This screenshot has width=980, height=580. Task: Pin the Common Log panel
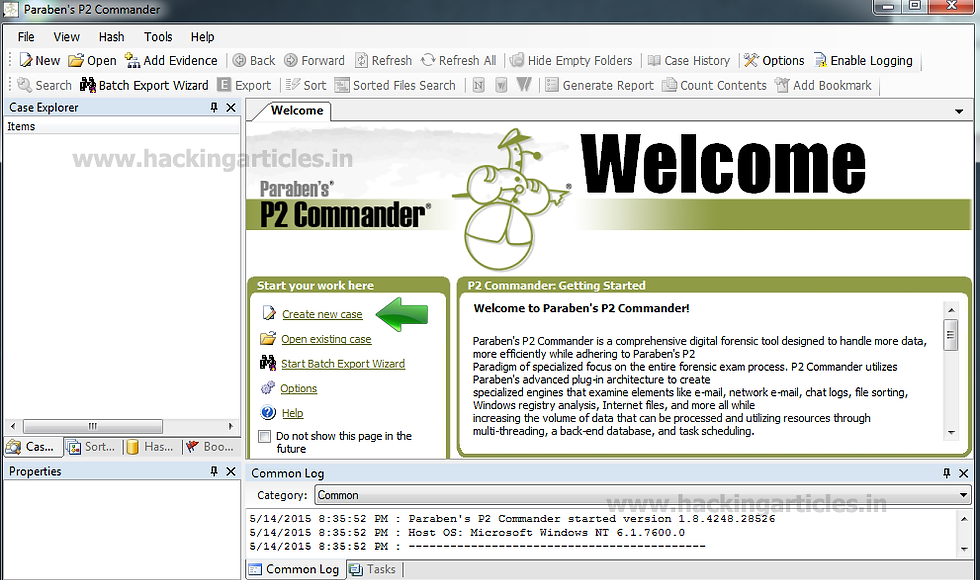point(946,473)
